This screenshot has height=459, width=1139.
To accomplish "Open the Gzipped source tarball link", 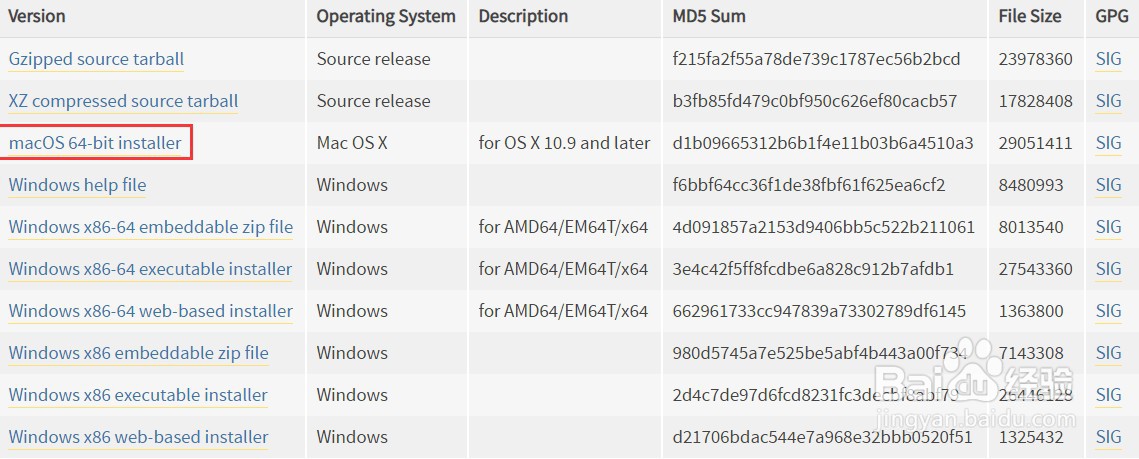I will 96,60.
